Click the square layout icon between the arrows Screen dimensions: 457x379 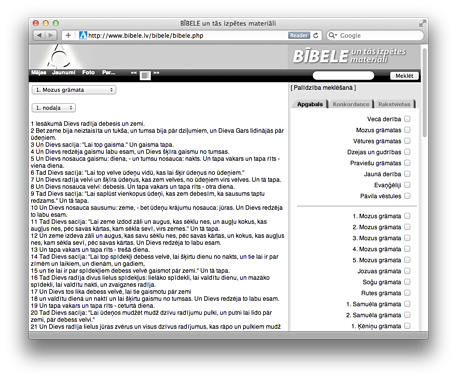click(145, 75)
